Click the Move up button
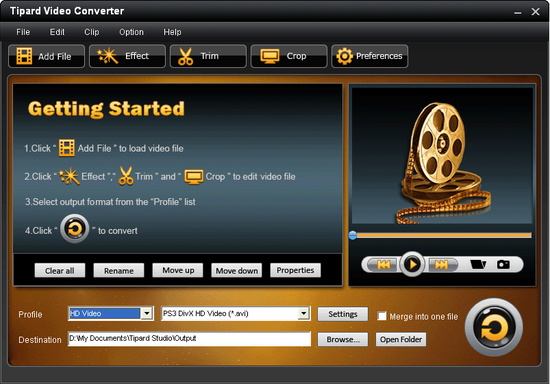 (x=178, y=270)
